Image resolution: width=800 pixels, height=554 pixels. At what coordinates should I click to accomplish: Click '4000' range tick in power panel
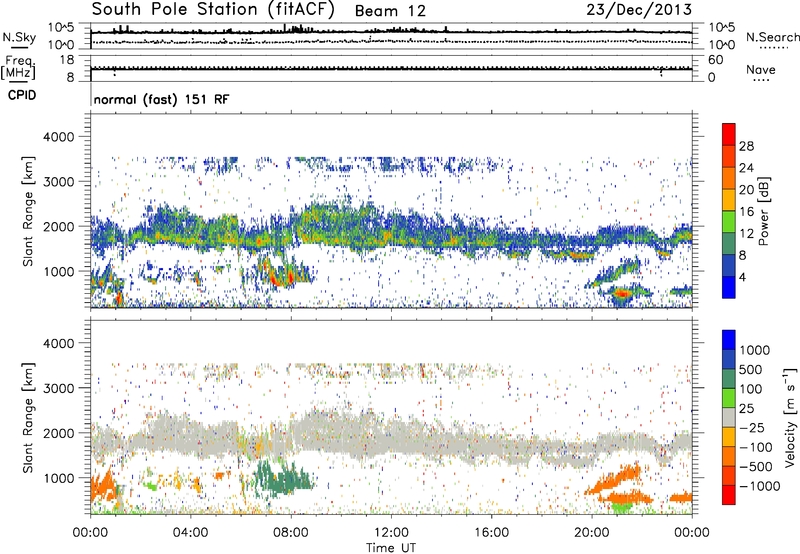(x=58, y=137)
